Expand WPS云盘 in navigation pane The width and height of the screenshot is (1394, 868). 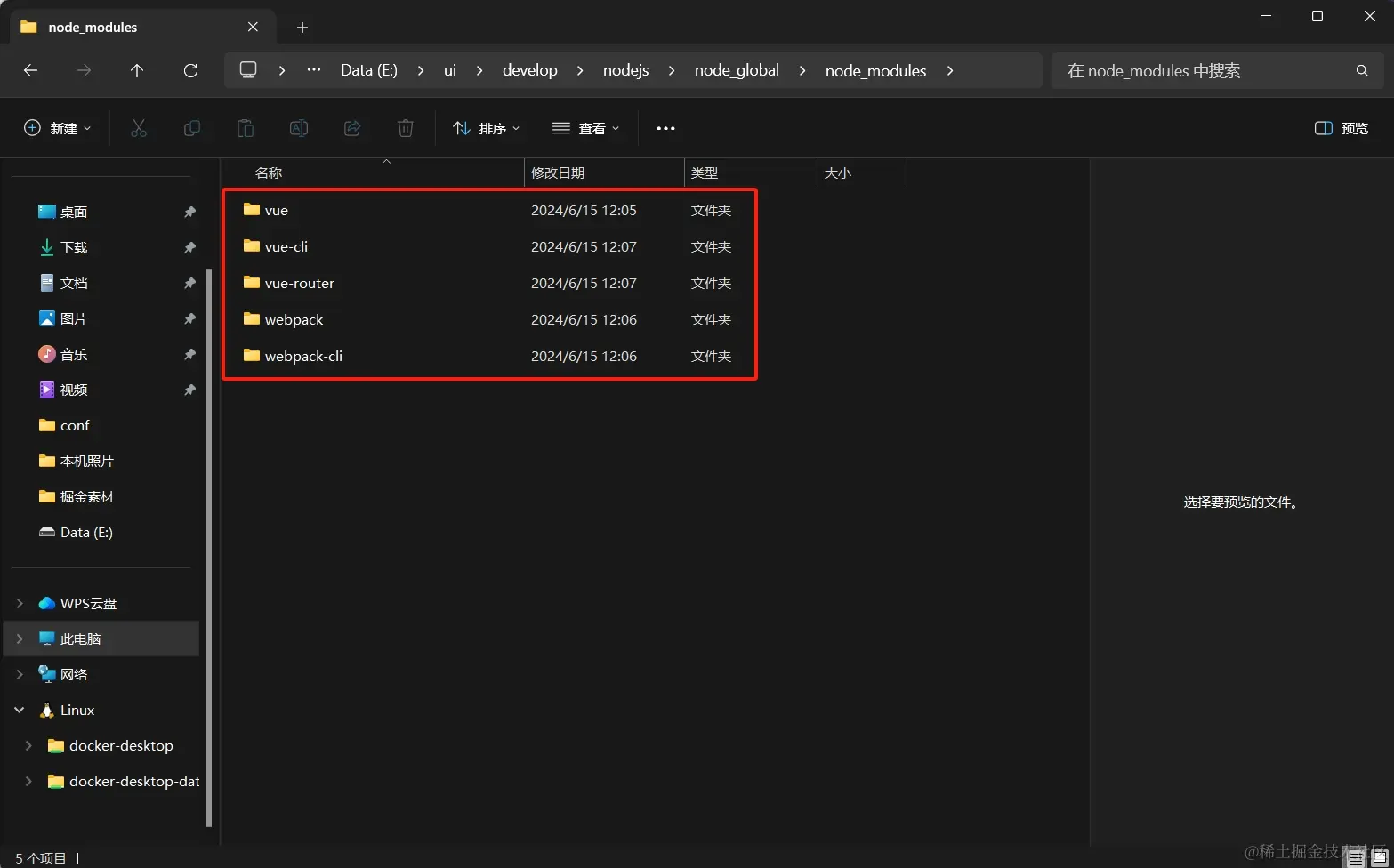pos(20,603)
